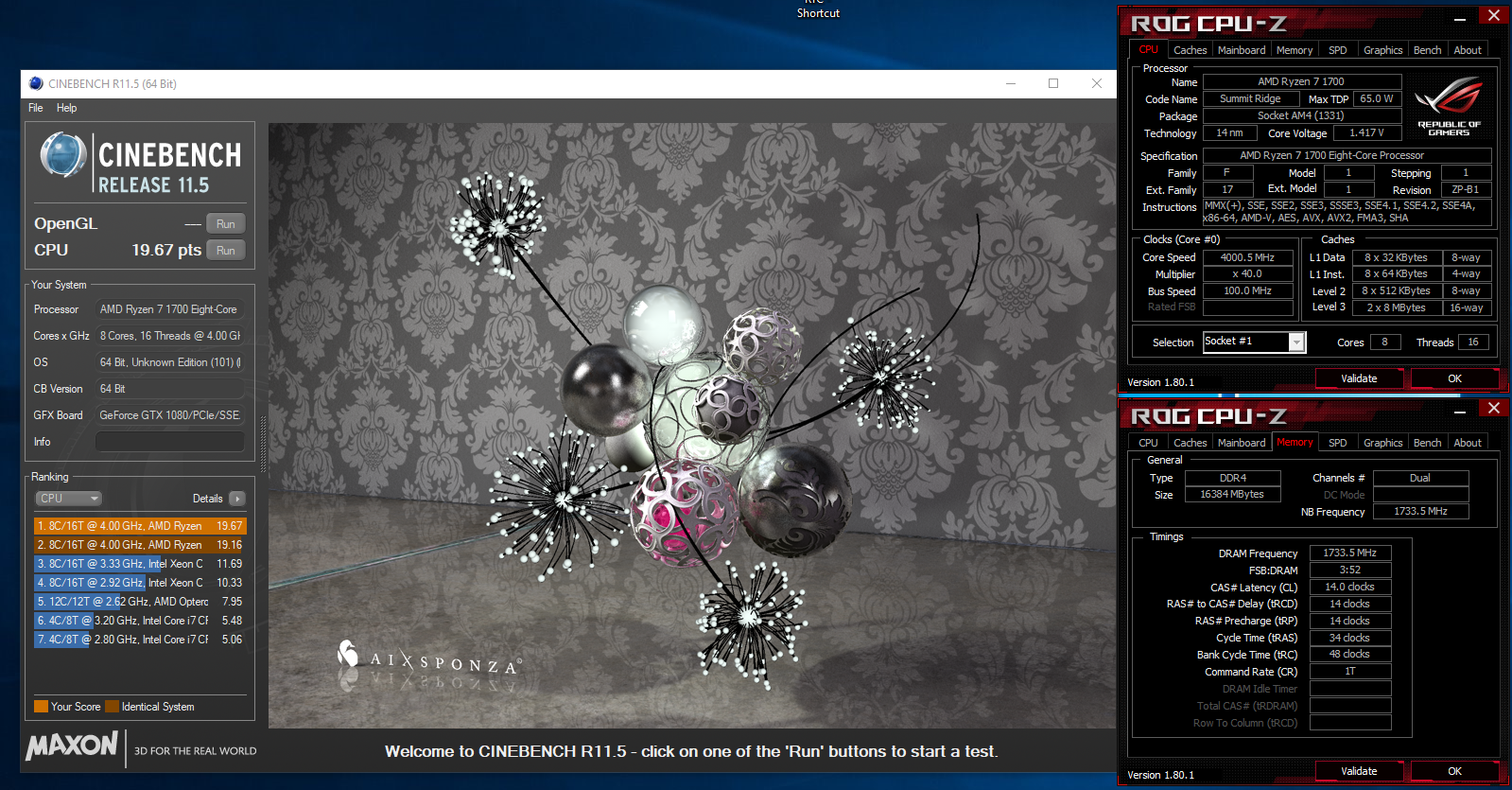Viewport: 1512px width, 790px height.
Task: Switch to CPU tab in lower CPU-Z
Action: [x=1148, y=443]
